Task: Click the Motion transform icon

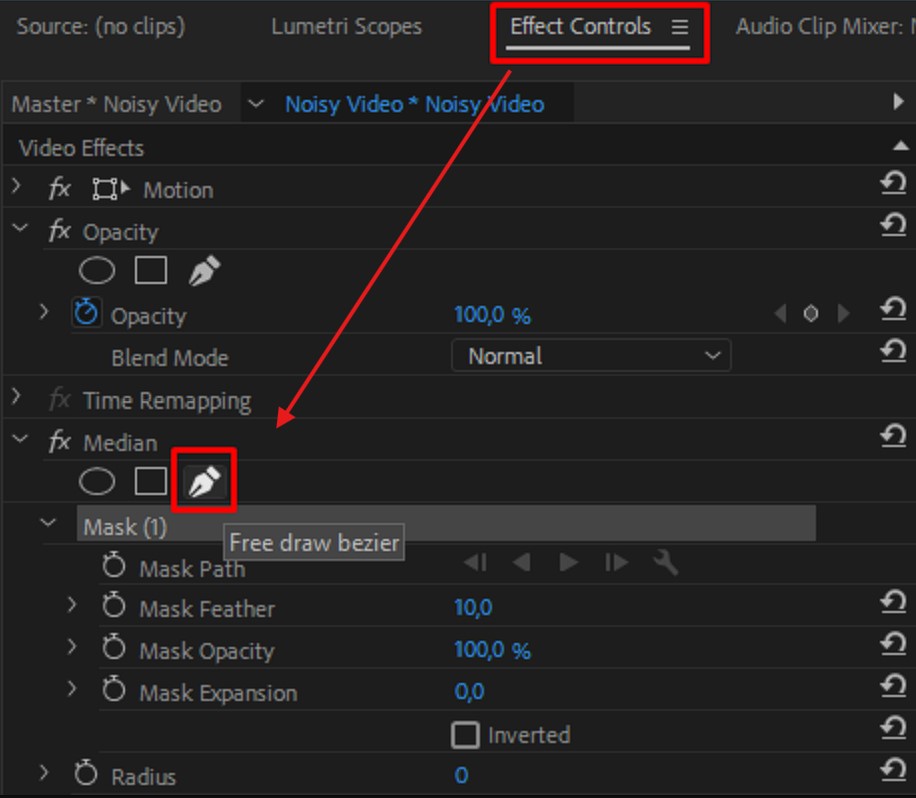Action: click(x=110, y=189)
